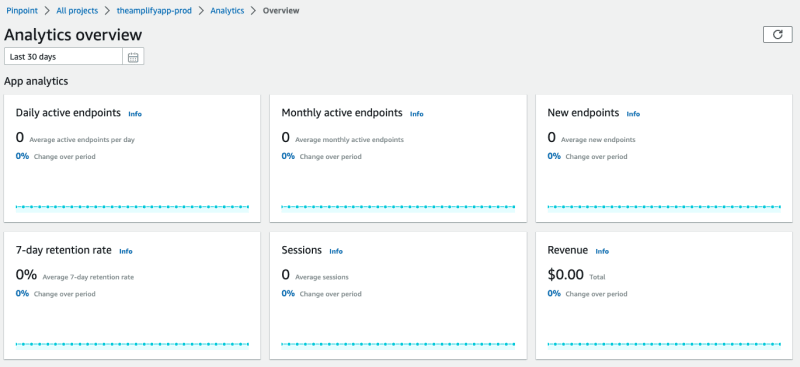Click the New endpoints card title

(x=583, y=113)
